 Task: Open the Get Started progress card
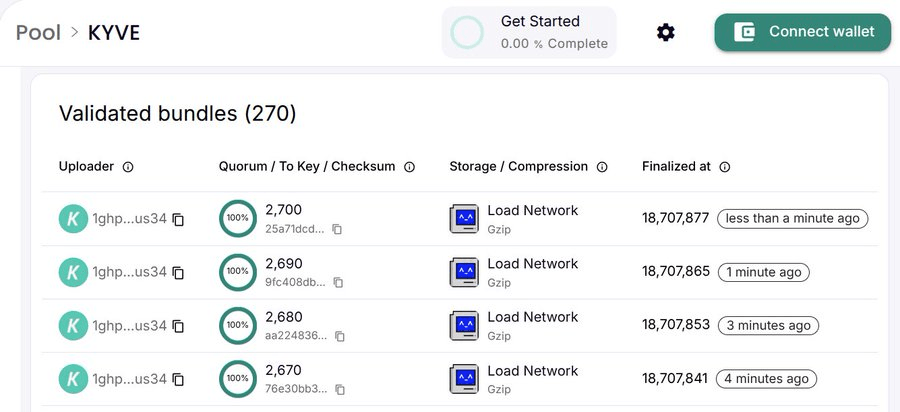[x=529, y=32]
